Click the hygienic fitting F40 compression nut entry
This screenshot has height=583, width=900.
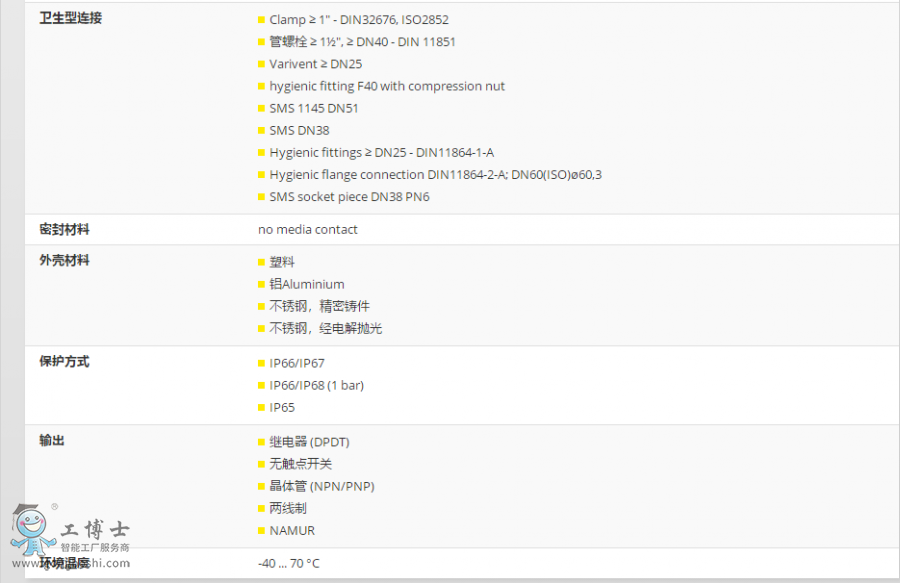(x=387, y=86)
